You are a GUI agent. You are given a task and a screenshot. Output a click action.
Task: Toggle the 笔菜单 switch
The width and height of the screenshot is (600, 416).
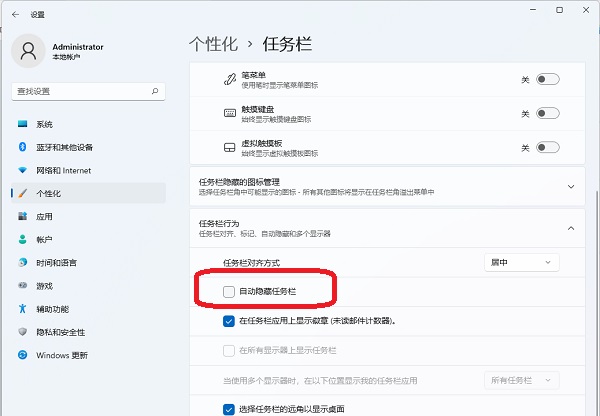548,79
